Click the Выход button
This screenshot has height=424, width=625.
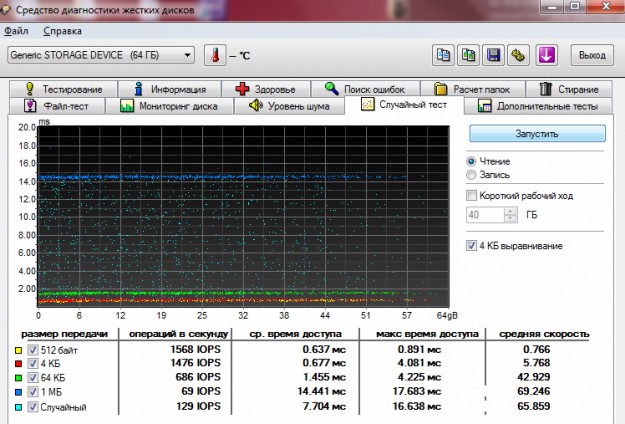click(x=591, y=54)
